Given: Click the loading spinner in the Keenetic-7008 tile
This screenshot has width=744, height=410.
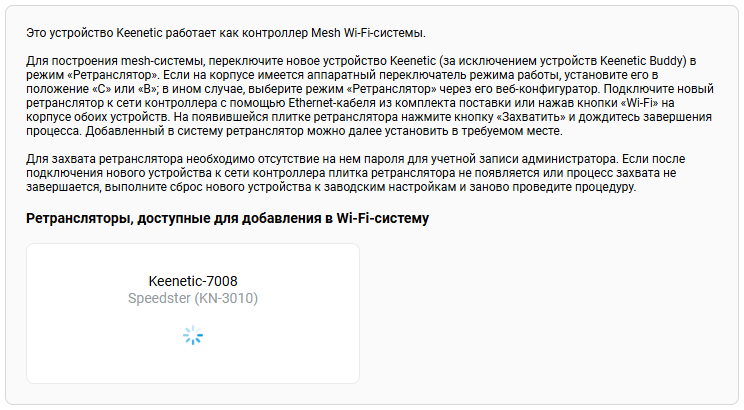Looking at the screenshot, I should [193, 336].
